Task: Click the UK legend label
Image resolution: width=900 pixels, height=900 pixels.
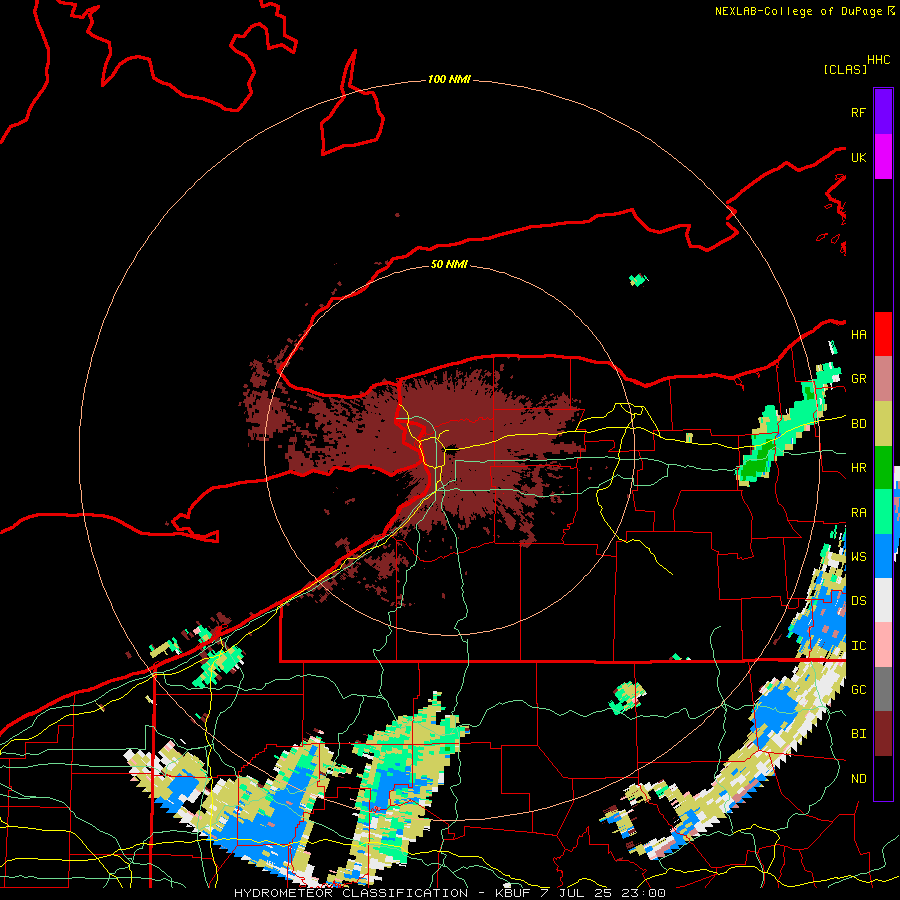Action: 858,157
